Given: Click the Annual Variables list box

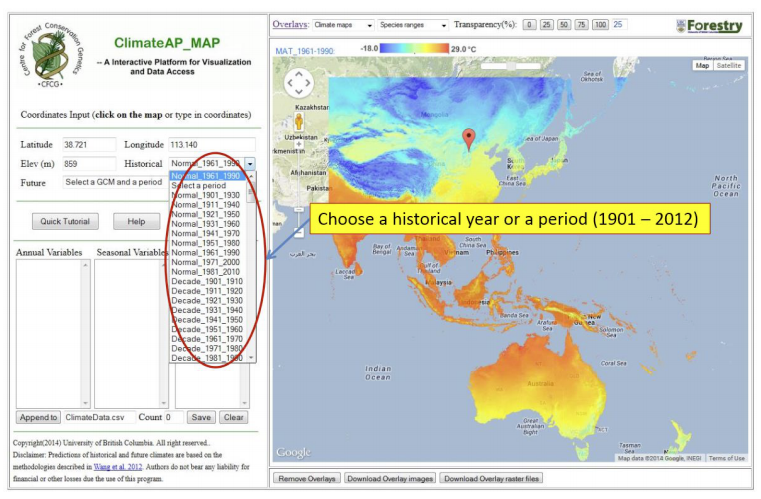Looking at the screenshot, I should click(x=53, y=334).
